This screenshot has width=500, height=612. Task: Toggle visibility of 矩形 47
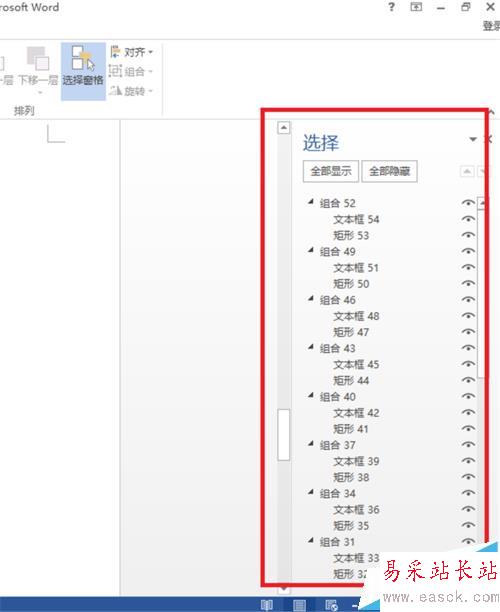click(468, 332)
